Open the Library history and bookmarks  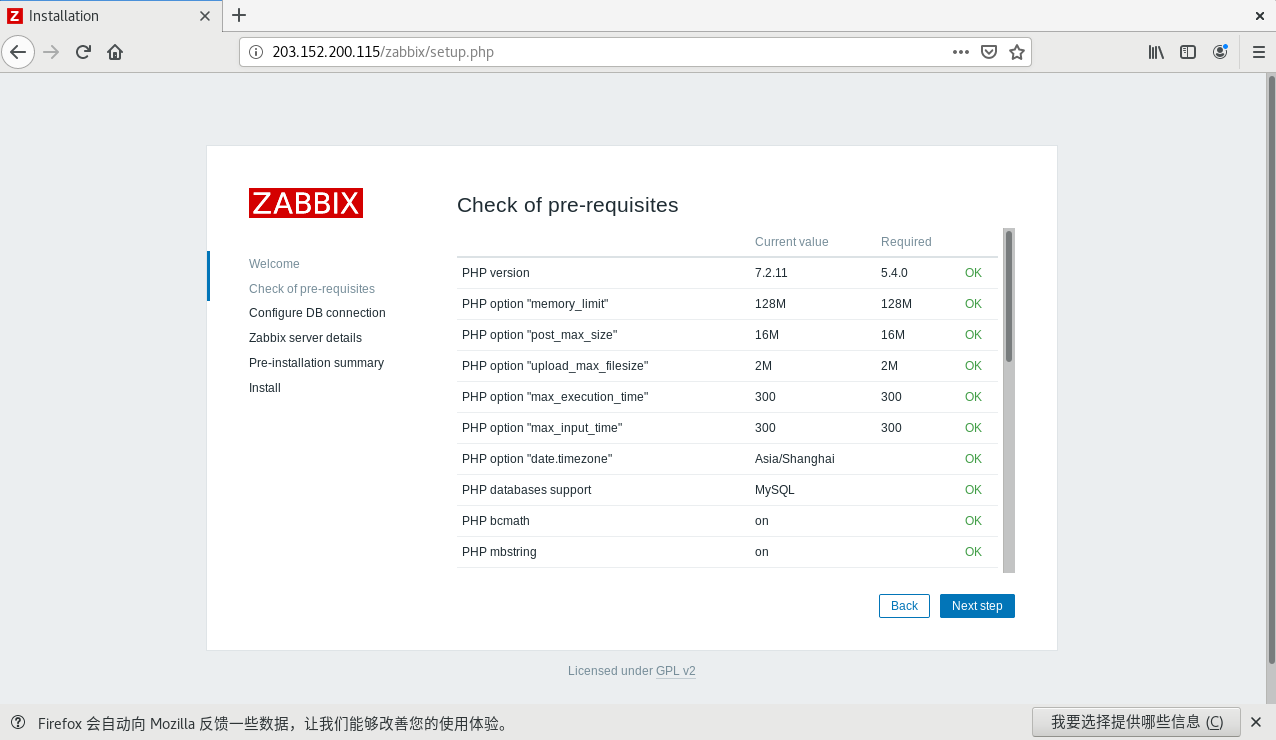coord(1156,52)
